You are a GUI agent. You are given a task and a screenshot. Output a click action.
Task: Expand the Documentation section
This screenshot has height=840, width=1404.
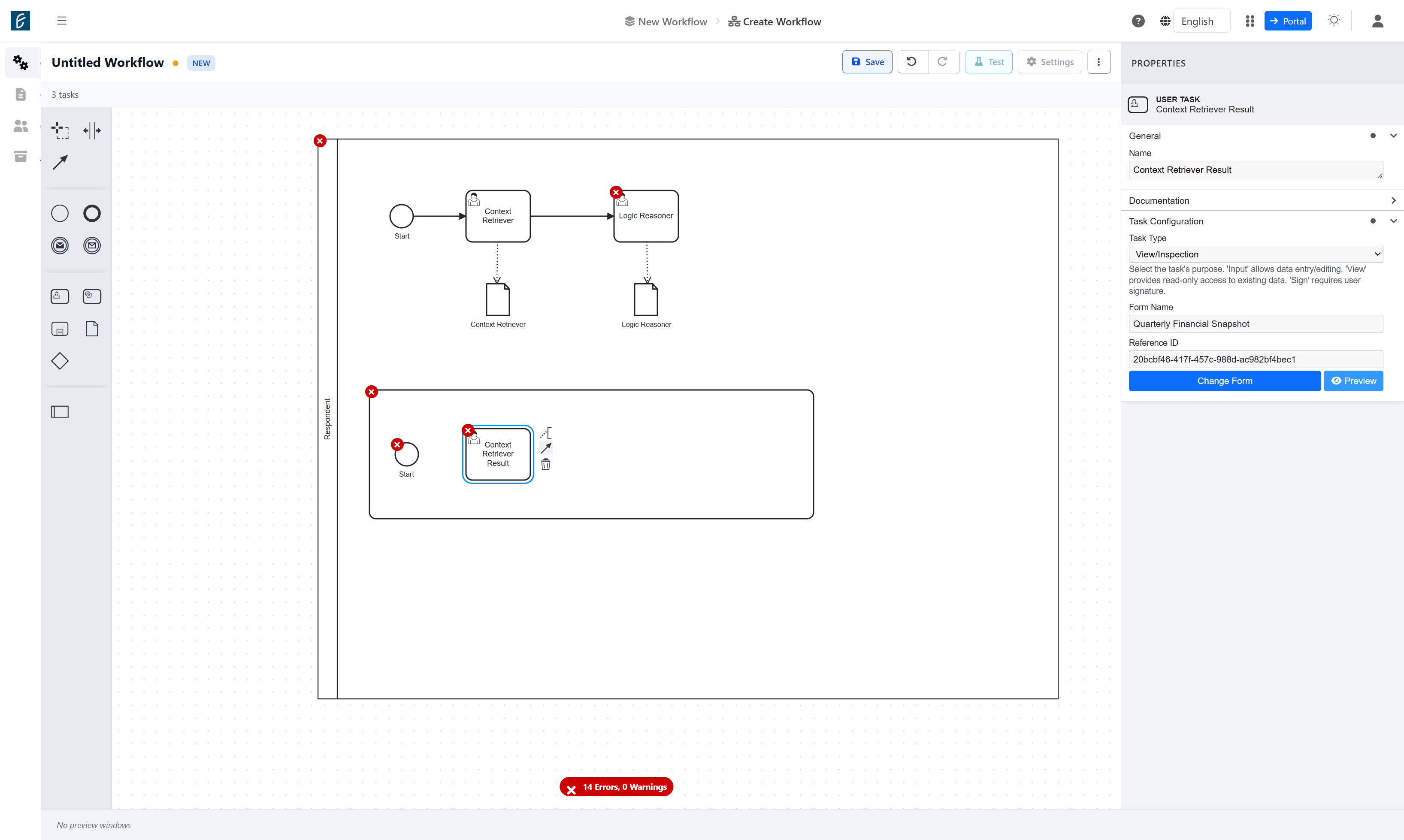click(x=1393, y=200)
